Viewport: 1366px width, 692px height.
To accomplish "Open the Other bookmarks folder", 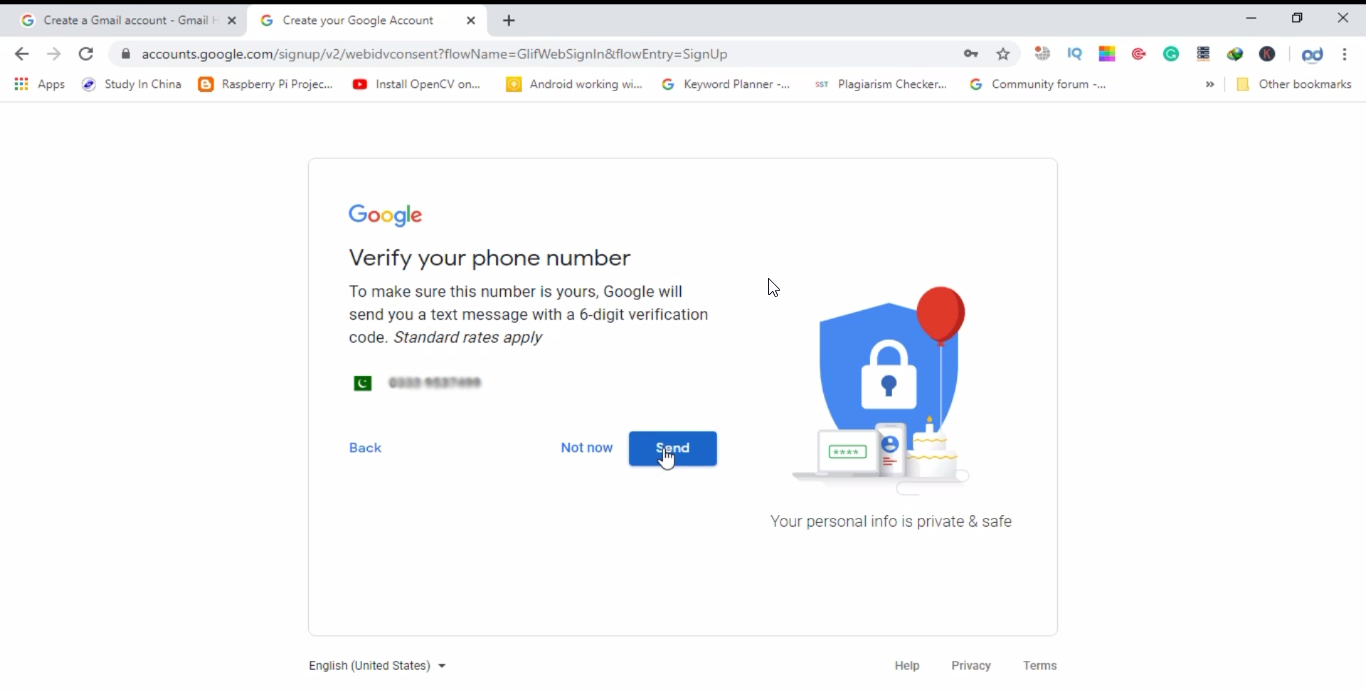I will coord(1294,85).
